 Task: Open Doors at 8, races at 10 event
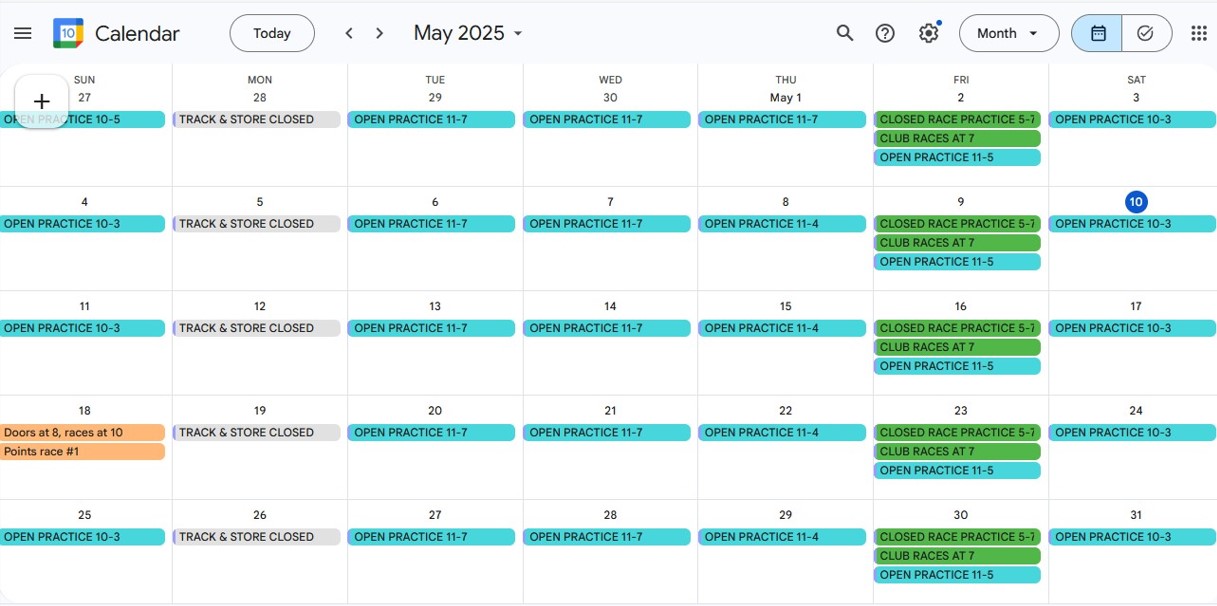[x=82, y=433]
